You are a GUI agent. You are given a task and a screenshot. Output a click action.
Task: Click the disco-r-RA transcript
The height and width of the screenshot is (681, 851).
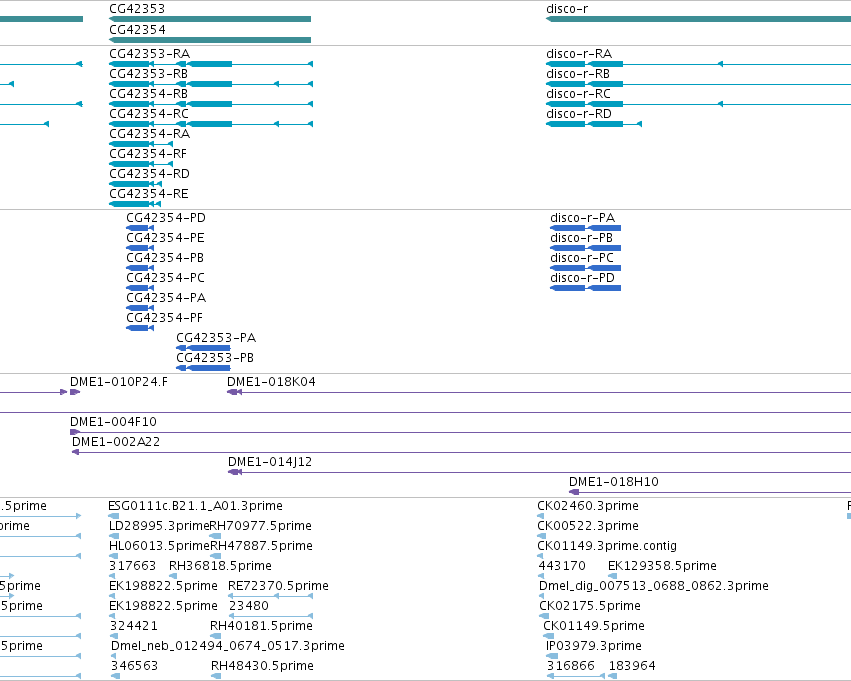pyautogui.click(x=698, y=64)
